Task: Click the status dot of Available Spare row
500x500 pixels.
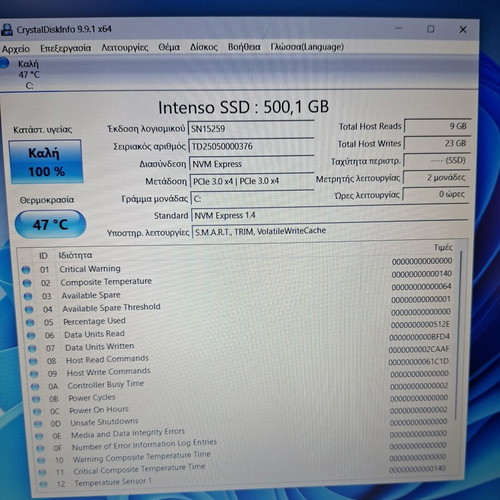Action: [28, 296]
